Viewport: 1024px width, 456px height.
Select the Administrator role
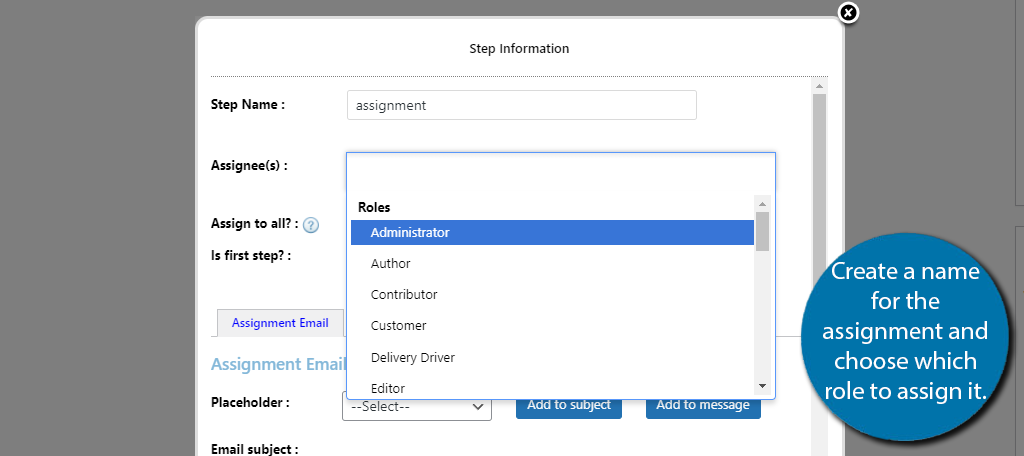(552, 233)
